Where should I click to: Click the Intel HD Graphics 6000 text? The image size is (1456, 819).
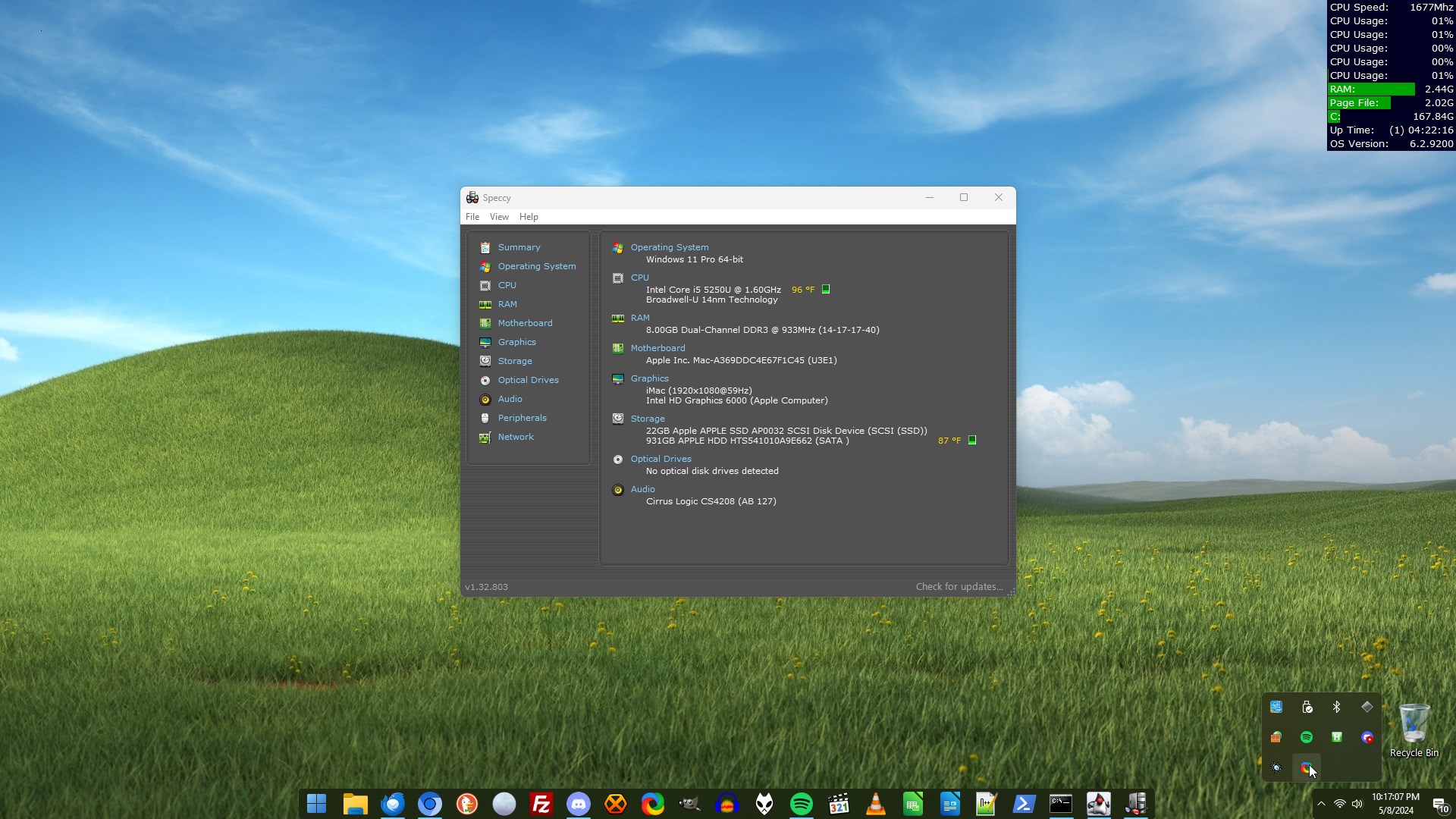tap(736, 400)
